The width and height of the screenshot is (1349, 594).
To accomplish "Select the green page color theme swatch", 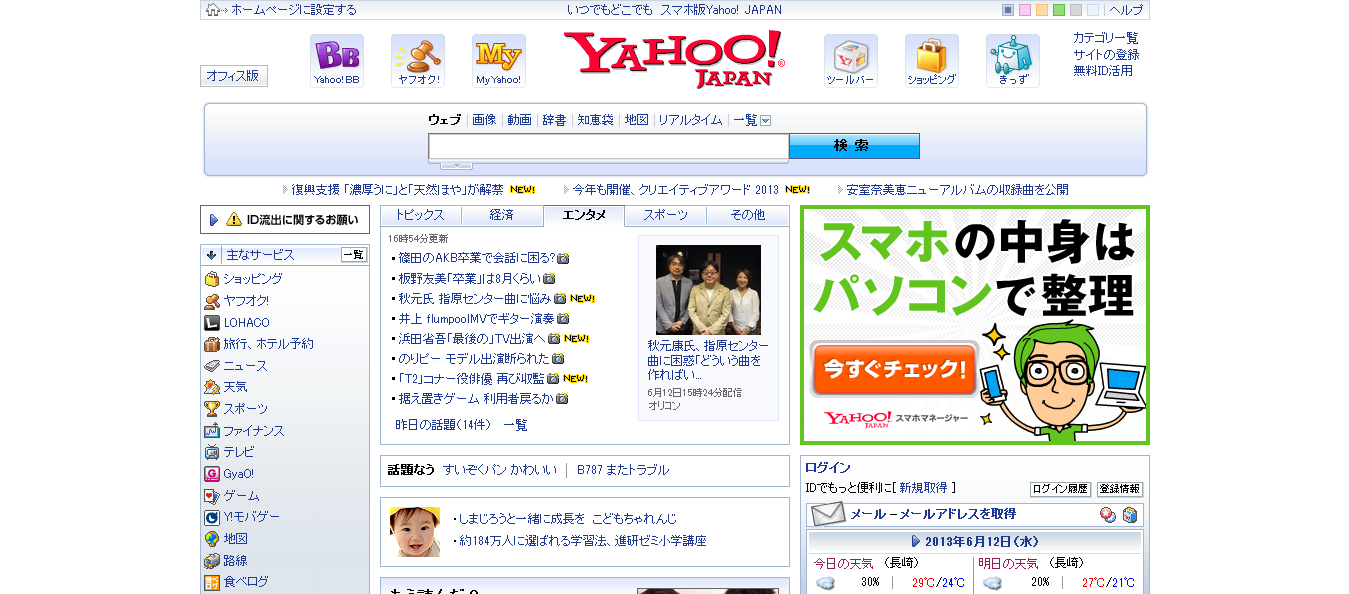I will pos(1059,10).
